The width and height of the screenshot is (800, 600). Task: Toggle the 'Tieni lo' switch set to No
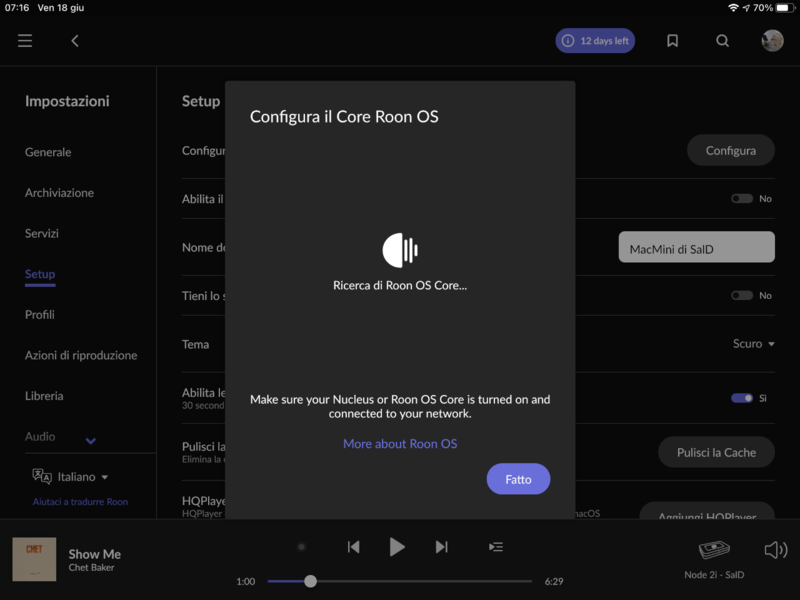coord(742,296)
